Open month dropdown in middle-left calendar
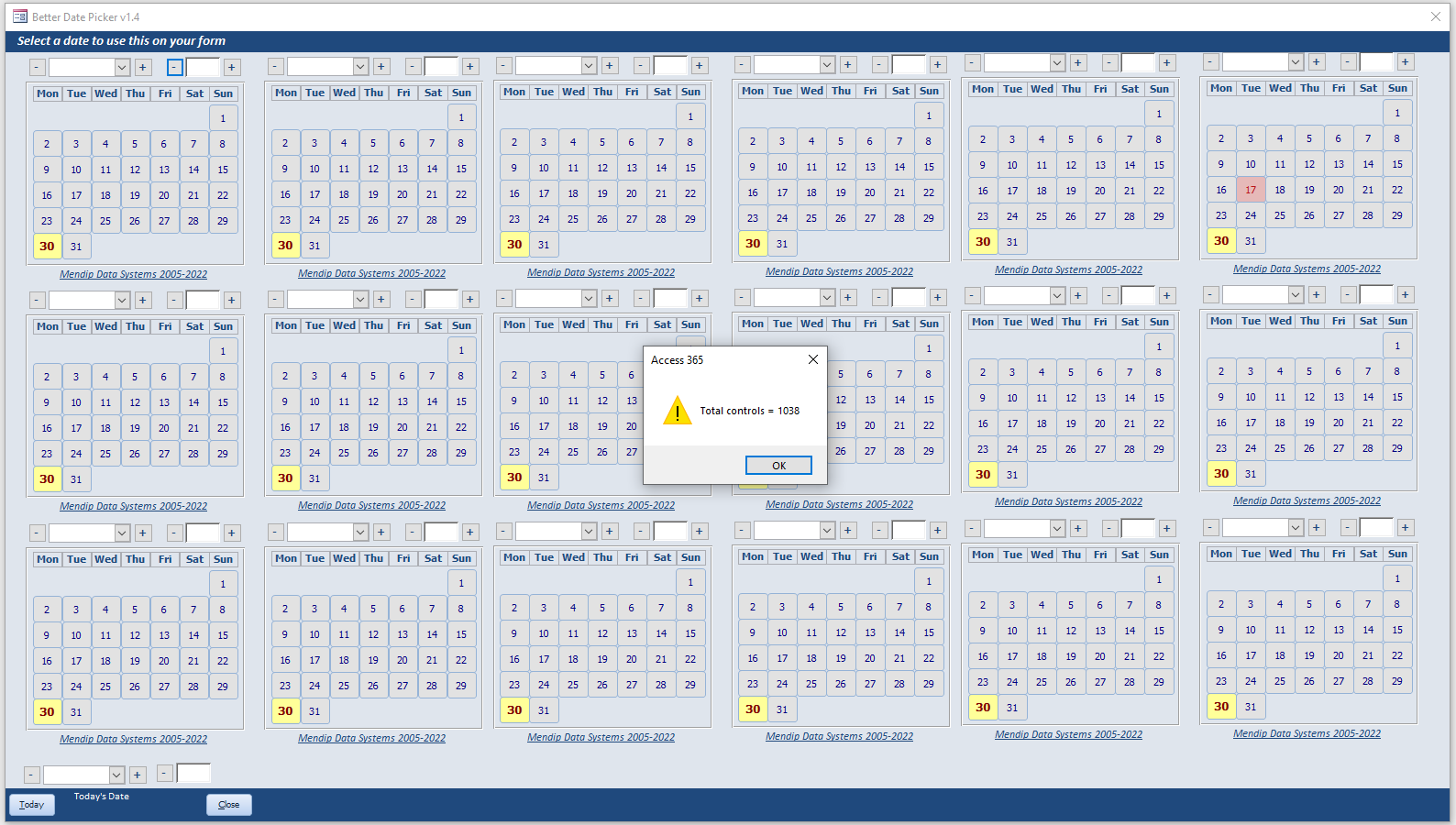This screenshot has height=825, width=1456. (122, 301)
